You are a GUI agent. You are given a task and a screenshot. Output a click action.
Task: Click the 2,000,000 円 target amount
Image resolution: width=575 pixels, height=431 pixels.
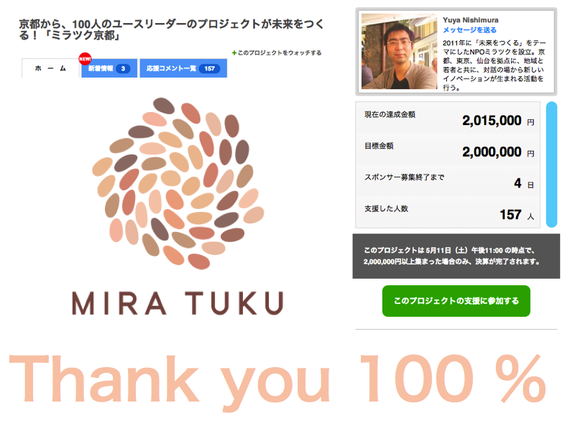tap(498, 152)
